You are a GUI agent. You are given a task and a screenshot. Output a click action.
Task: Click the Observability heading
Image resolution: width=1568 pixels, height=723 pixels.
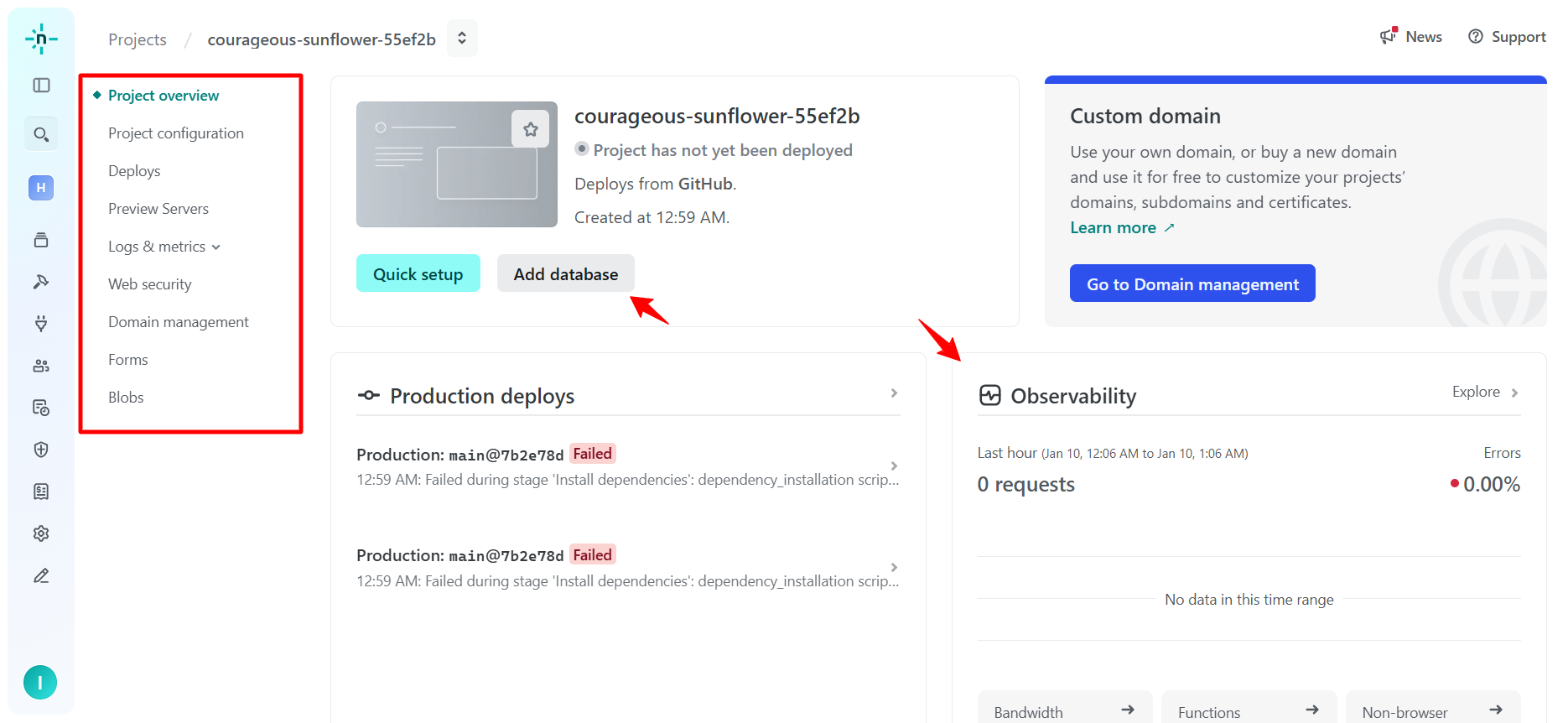(x=1073, y=396)
